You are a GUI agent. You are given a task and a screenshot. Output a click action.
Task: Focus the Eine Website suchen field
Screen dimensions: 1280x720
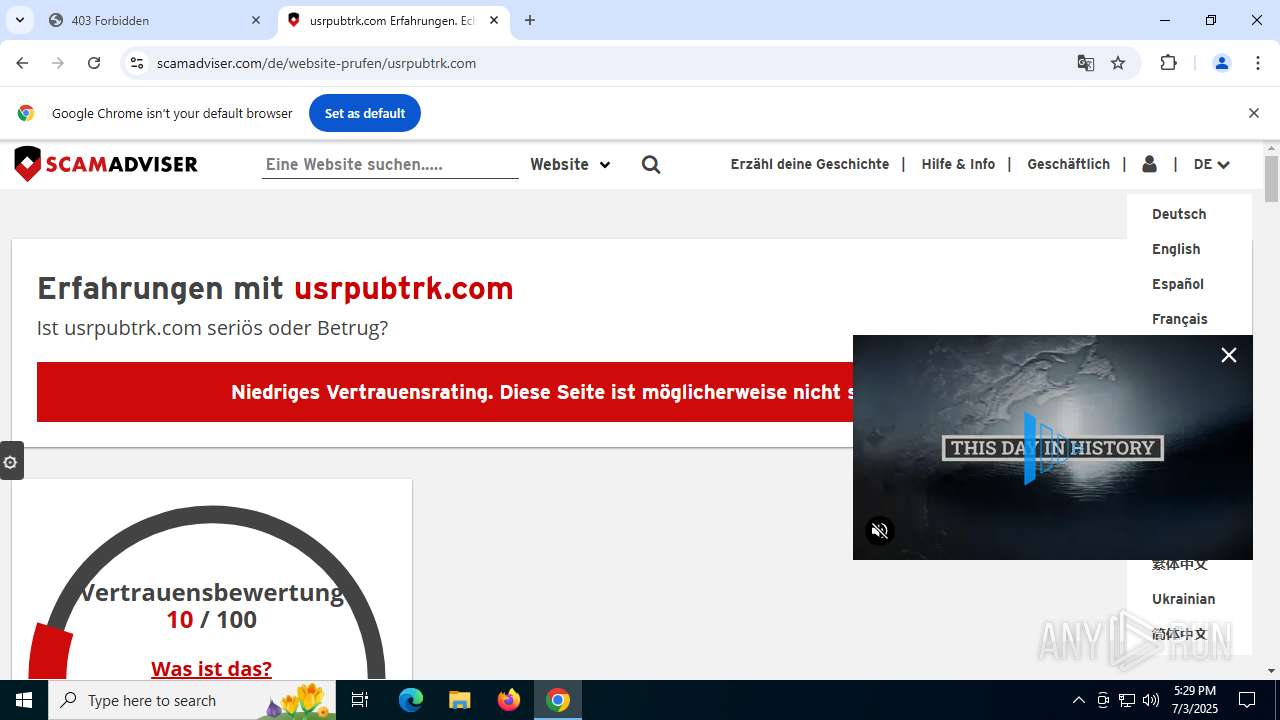[390, 164]
